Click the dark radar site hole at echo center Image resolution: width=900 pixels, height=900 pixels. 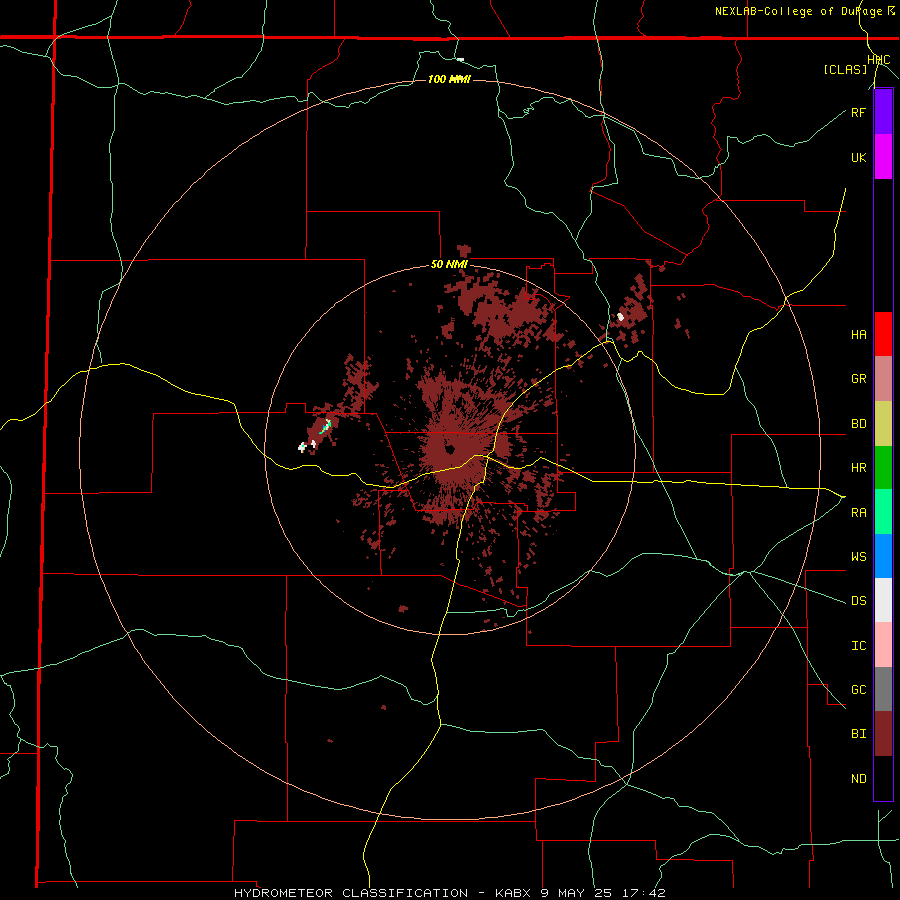tap(449, 449)
